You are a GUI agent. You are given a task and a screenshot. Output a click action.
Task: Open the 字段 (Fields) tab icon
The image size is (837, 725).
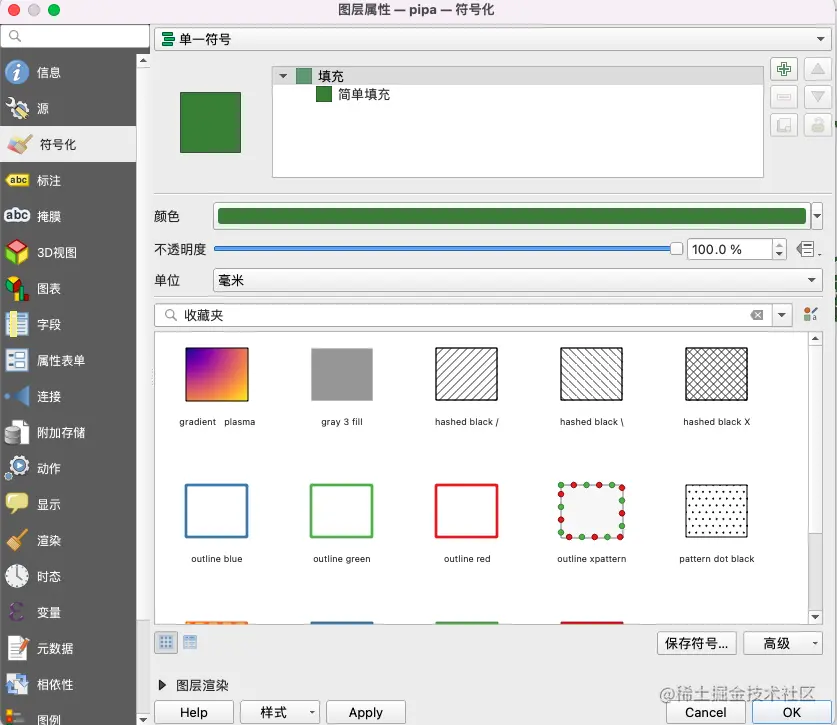pos(17,324)
